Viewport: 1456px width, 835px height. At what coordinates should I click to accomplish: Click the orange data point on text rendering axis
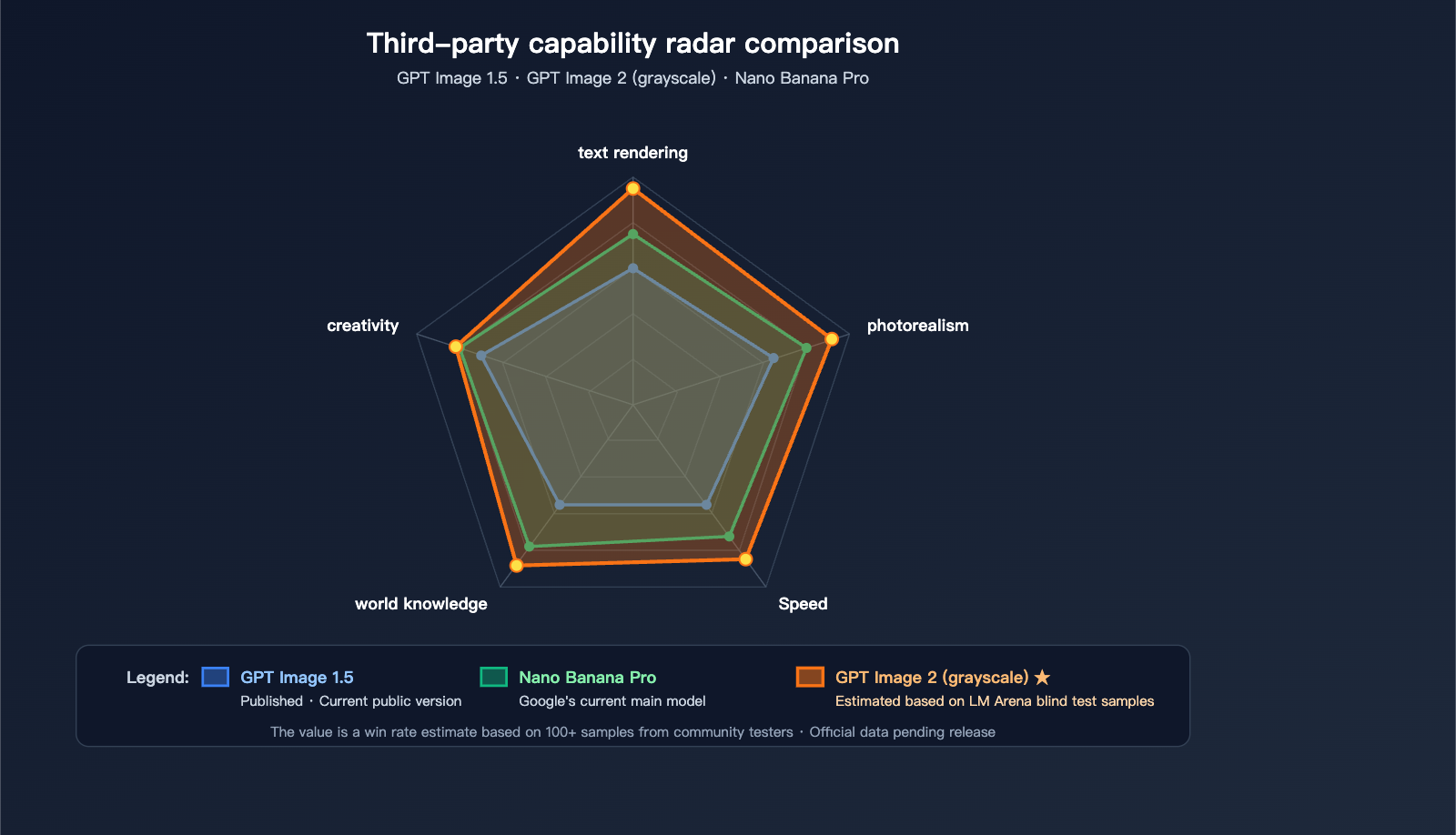pyautogui.click(x=633, y=189)
